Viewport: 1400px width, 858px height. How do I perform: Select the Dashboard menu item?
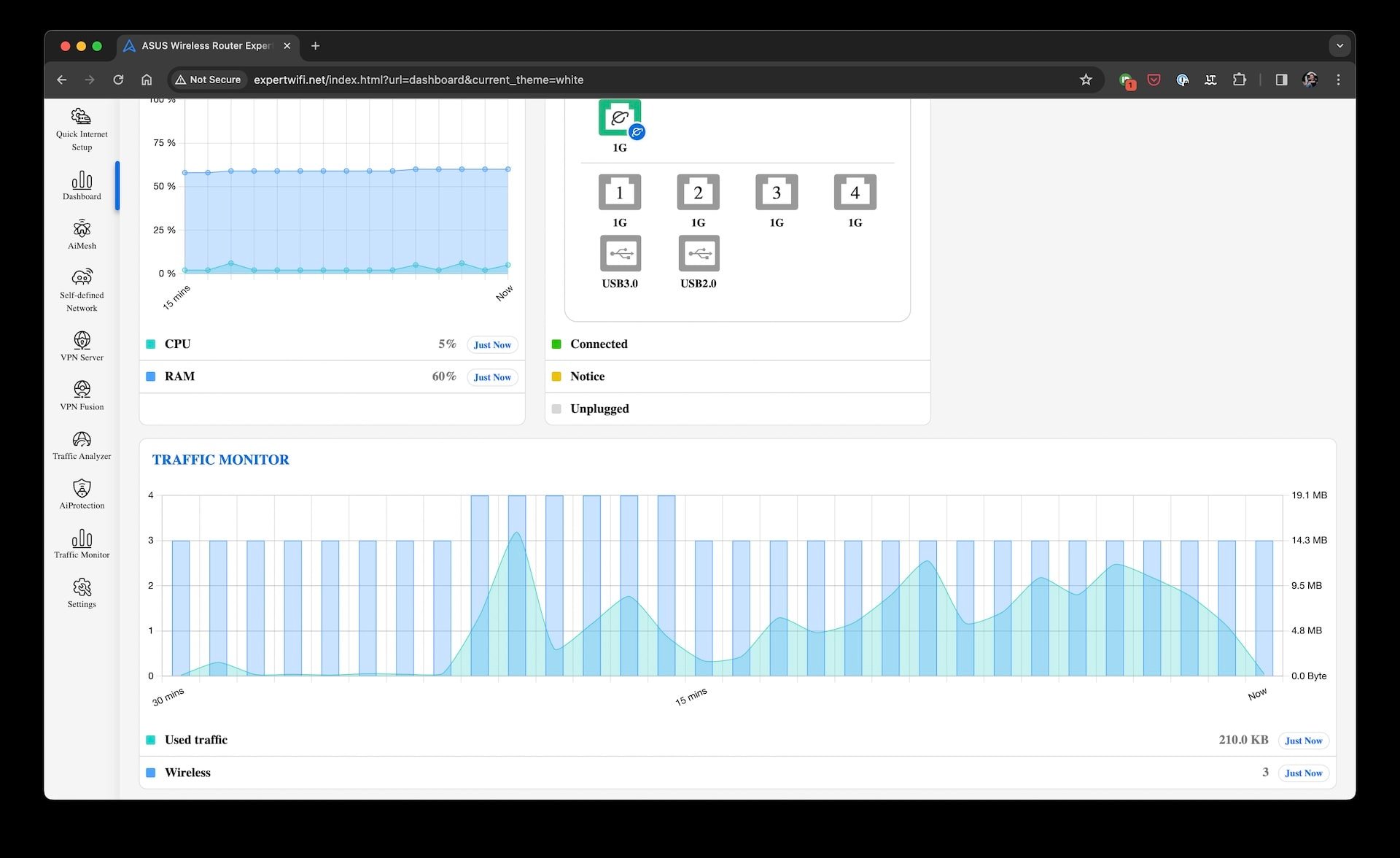80,185
